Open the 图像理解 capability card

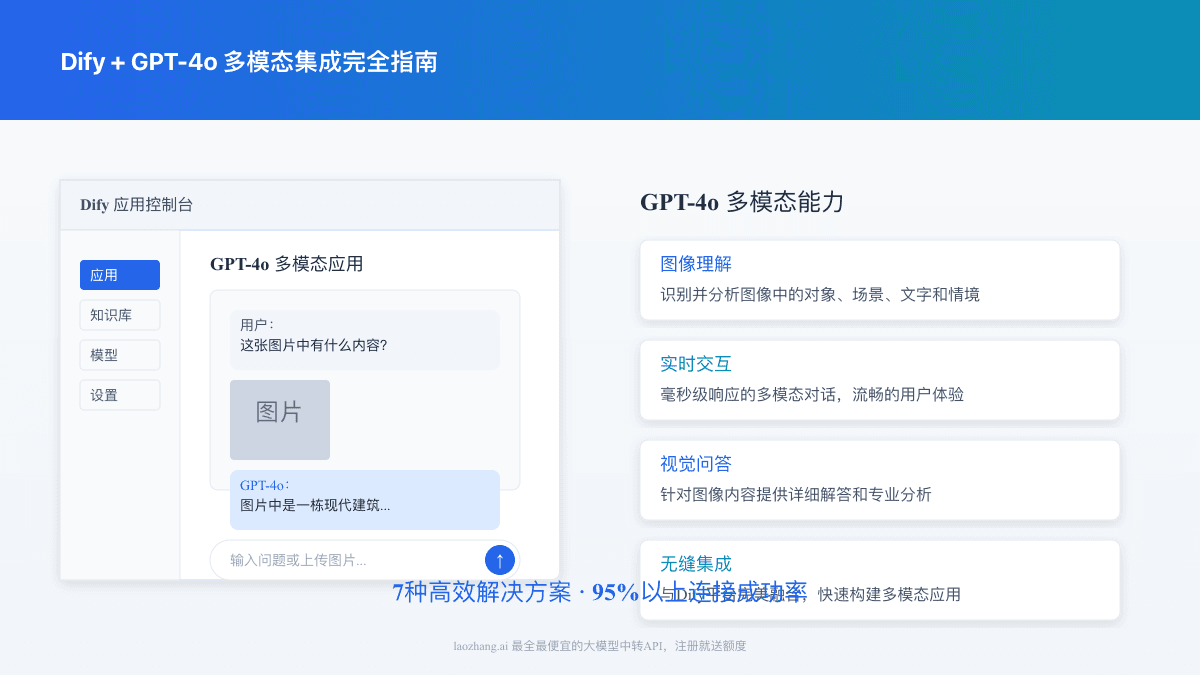pyautogui.click(x=880, y=280)
